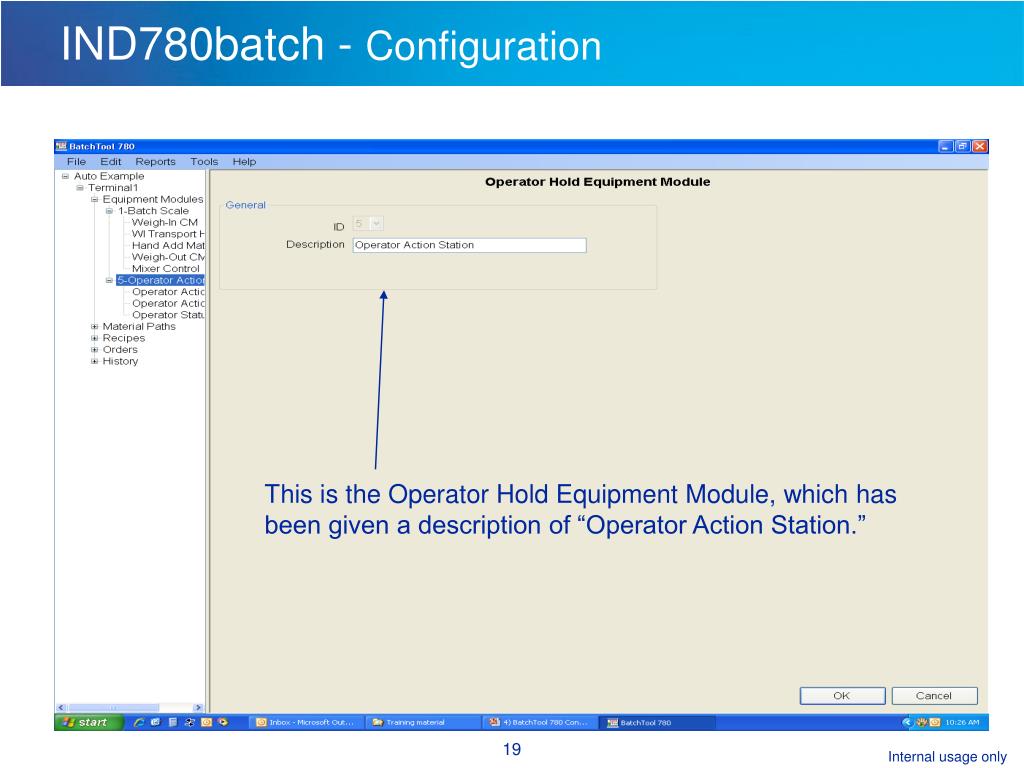Collapse the 1-Batch Scale node
The width and height of the screenshot is (1024, 768).
109,211
